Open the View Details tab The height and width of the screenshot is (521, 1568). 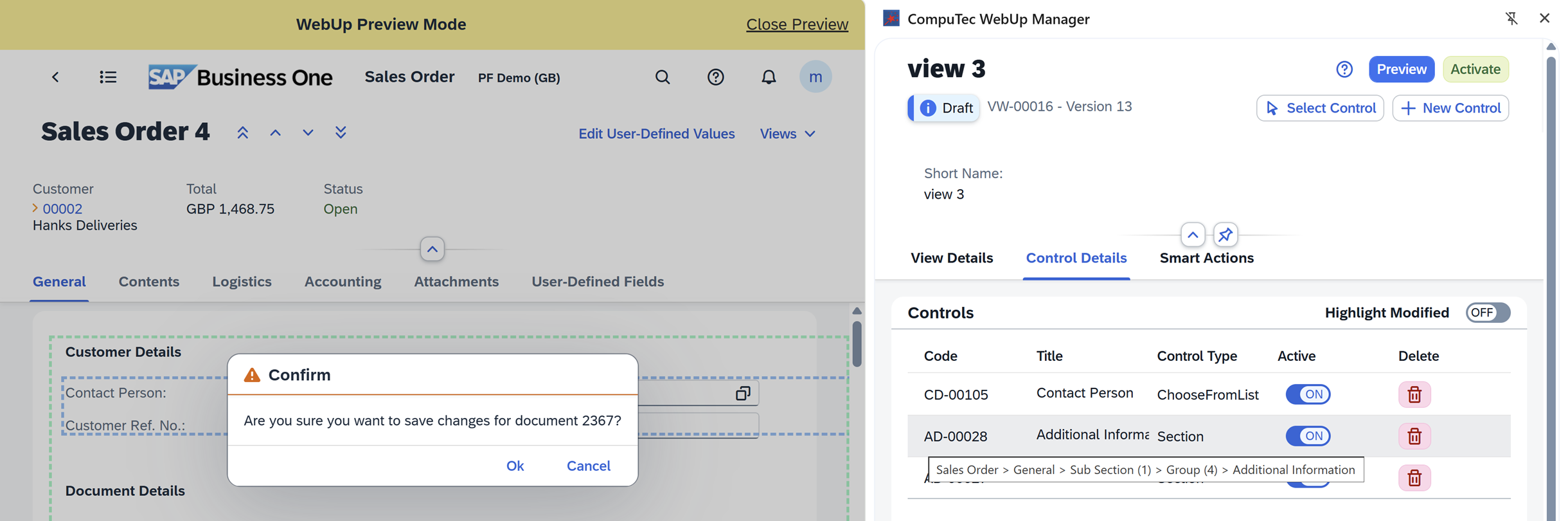pos(952,258)
